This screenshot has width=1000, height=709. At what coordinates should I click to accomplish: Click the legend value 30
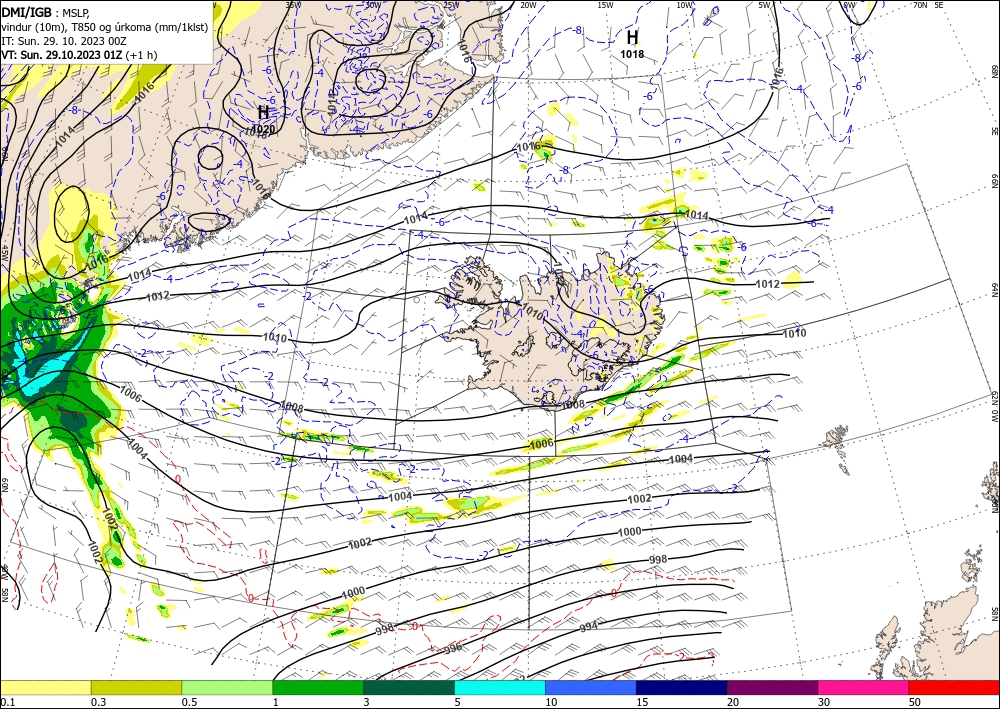[x=824, y=702]
